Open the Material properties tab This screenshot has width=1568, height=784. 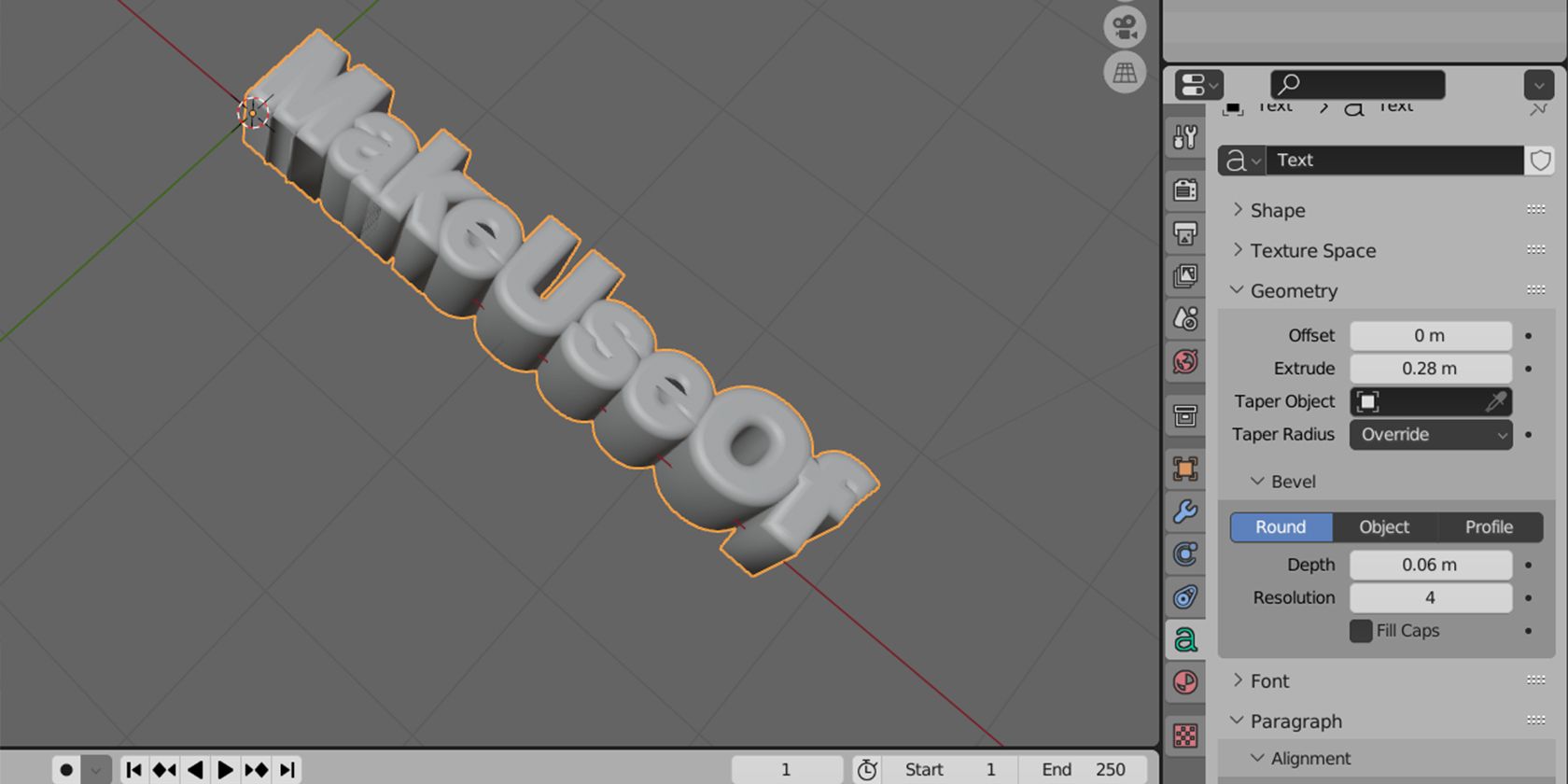1185,683
